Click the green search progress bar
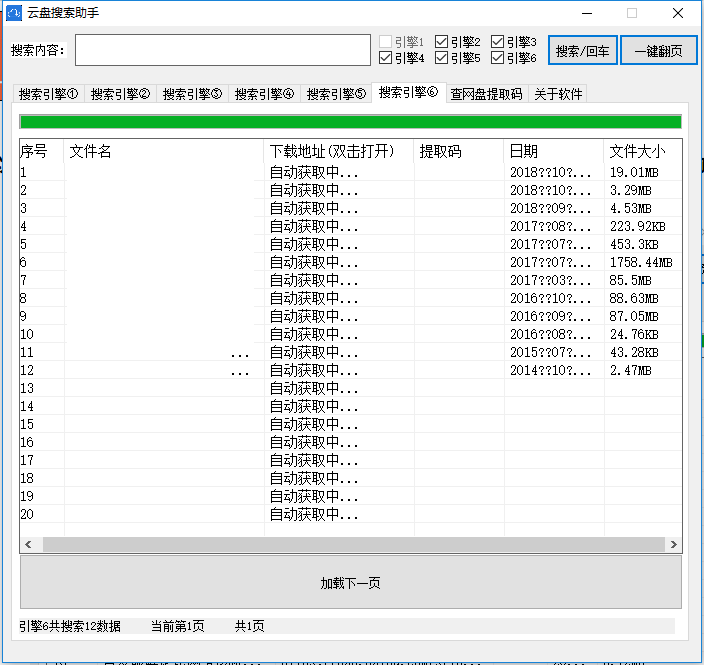This screenshot has height=665, width=704. tap(351, 122)
